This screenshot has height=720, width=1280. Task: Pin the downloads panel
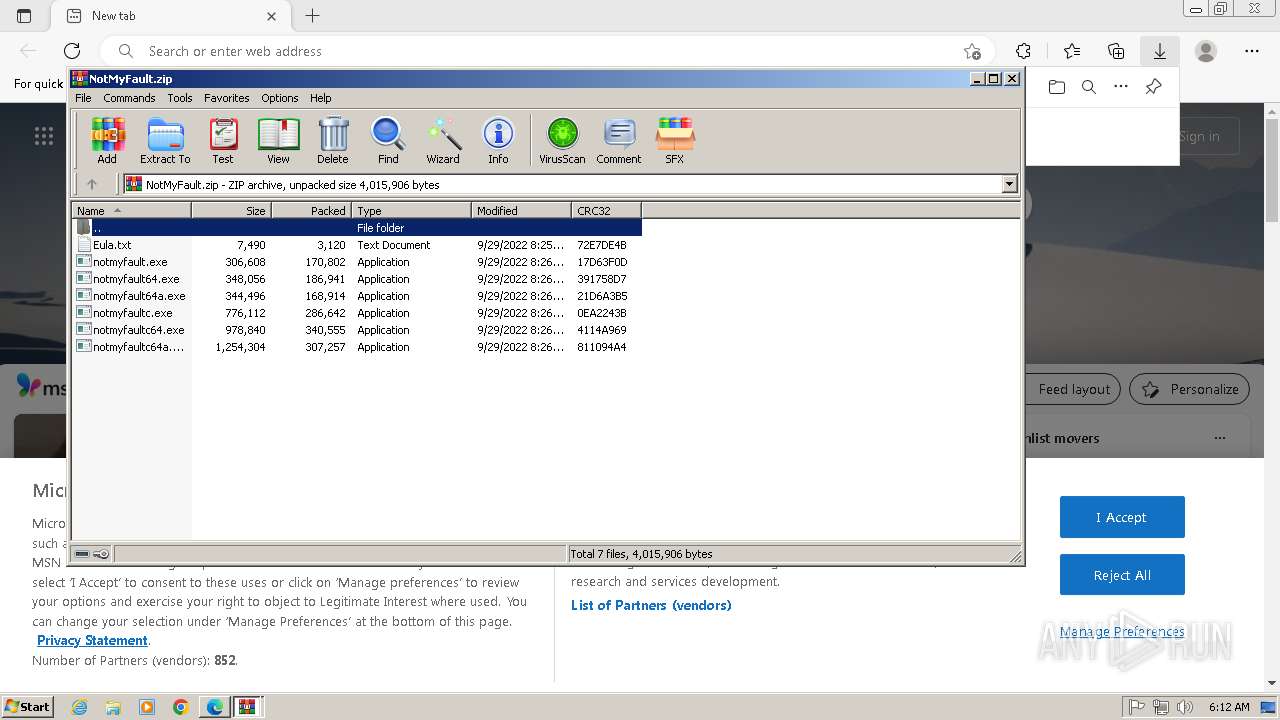click(x=1153, y=87)
